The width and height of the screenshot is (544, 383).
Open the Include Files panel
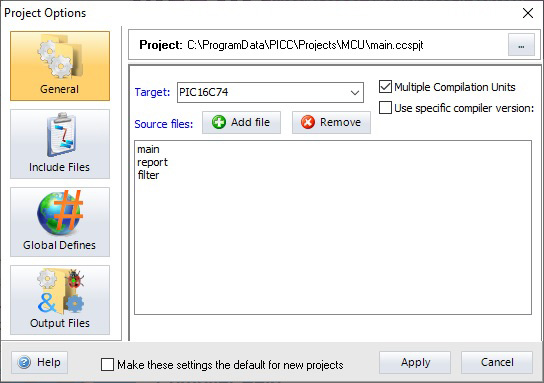click(60, 144)
